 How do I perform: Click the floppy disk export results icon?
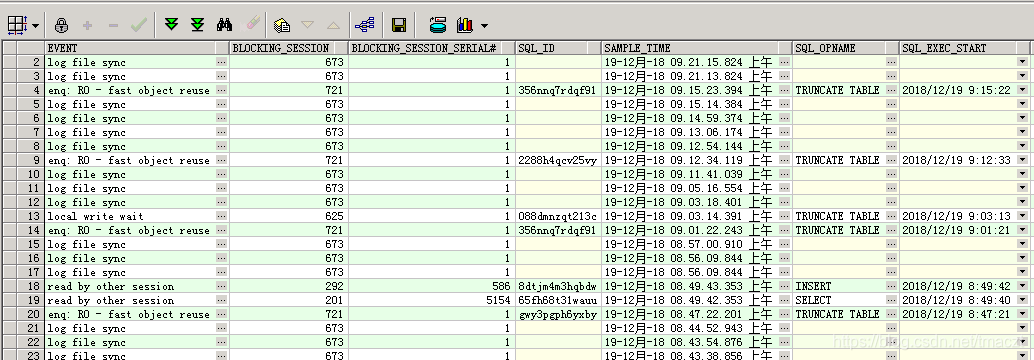pyautogui.click(x=398, y=25)
